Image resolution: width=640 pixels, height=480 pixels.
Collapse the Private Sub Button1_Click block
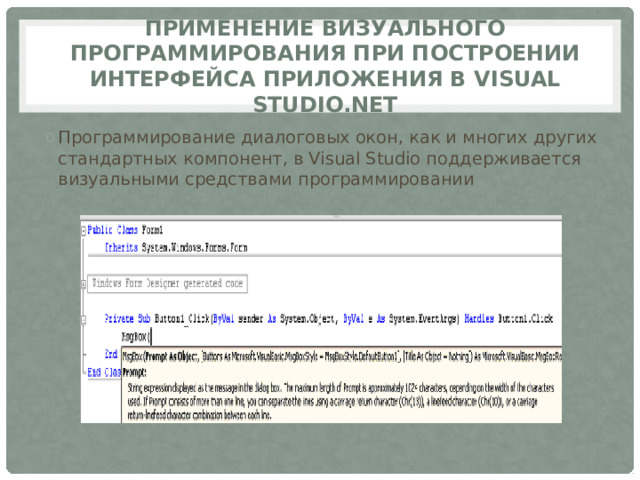click(x=84, y=319)
